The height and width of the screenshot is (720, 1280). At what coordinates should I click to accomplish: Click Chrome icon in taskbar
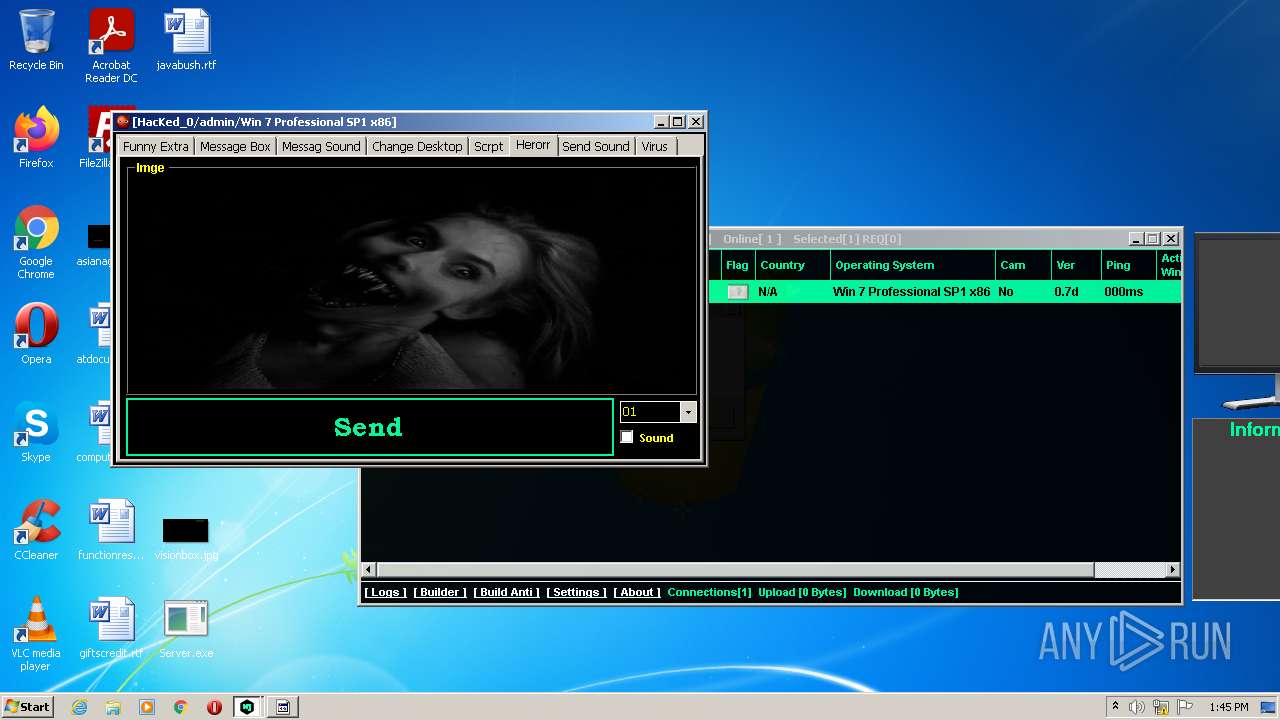pos(180,707)
